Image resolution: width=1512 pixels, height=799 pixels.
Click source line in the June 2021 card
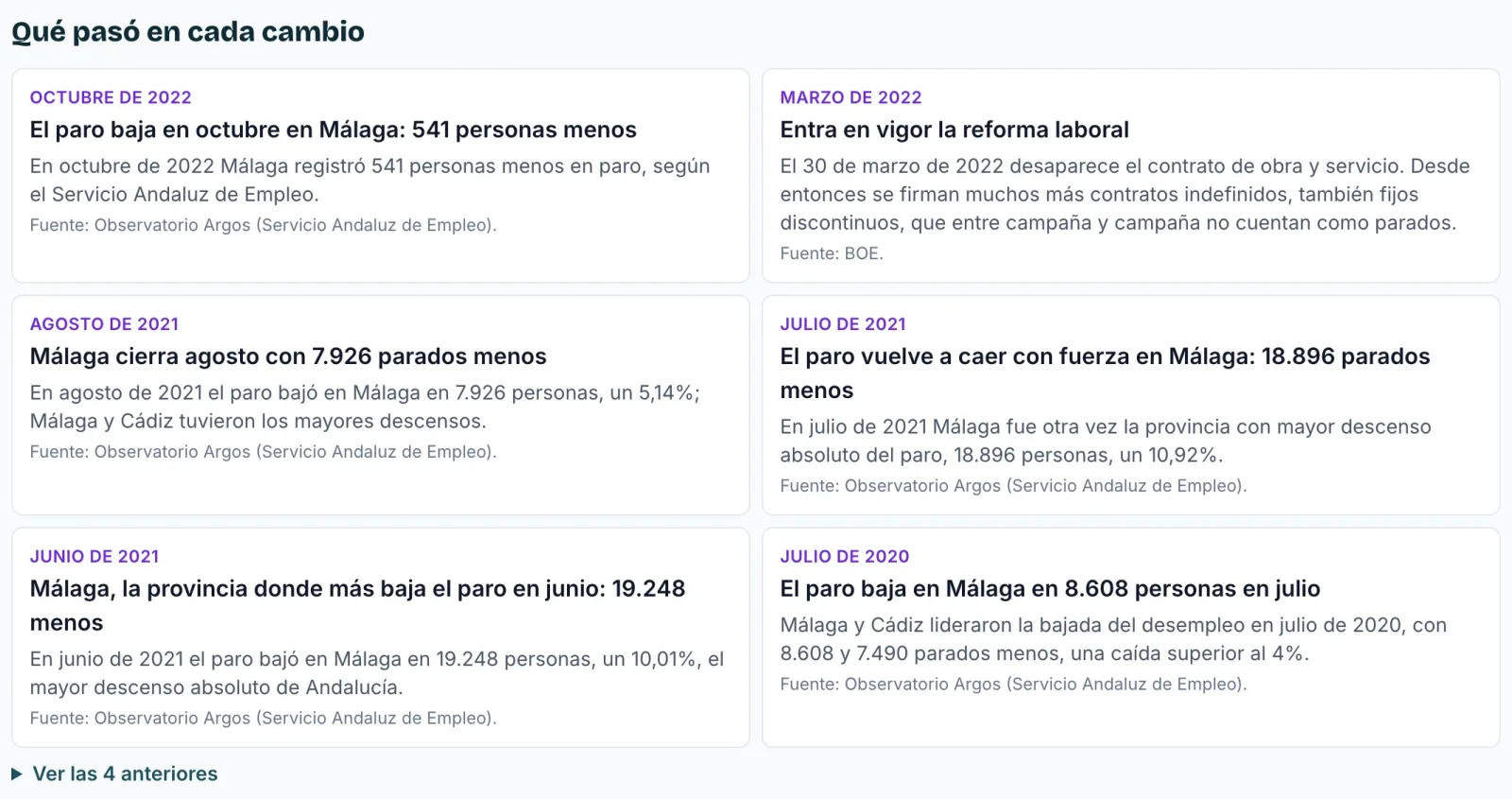click(263, 719)
